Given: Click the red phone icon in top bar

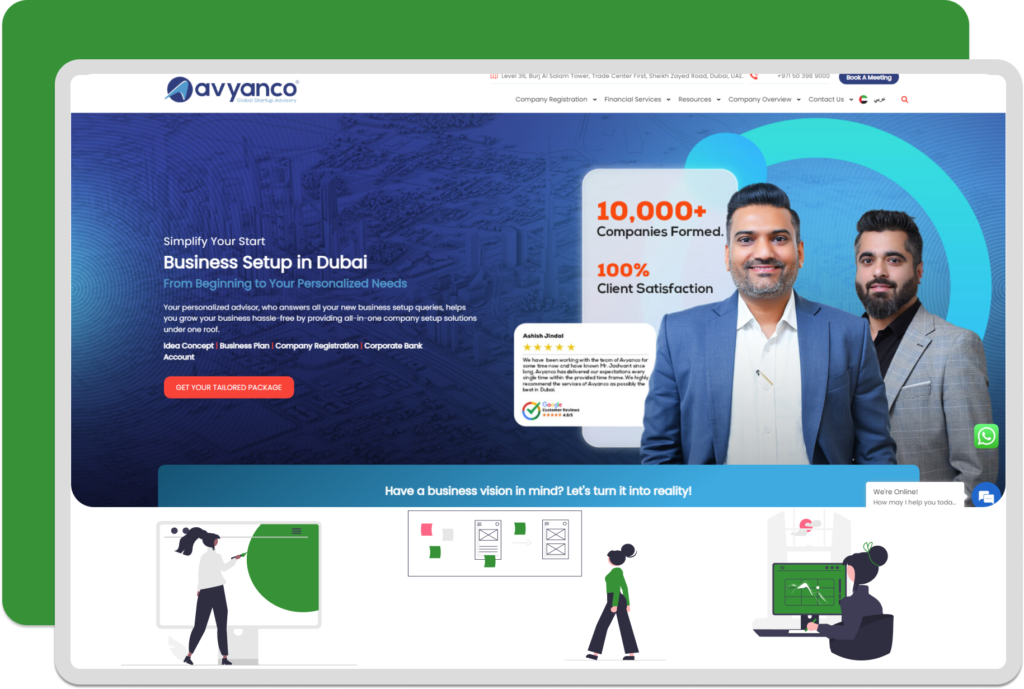Looking at the screenshot, I should tap(754, 76).
